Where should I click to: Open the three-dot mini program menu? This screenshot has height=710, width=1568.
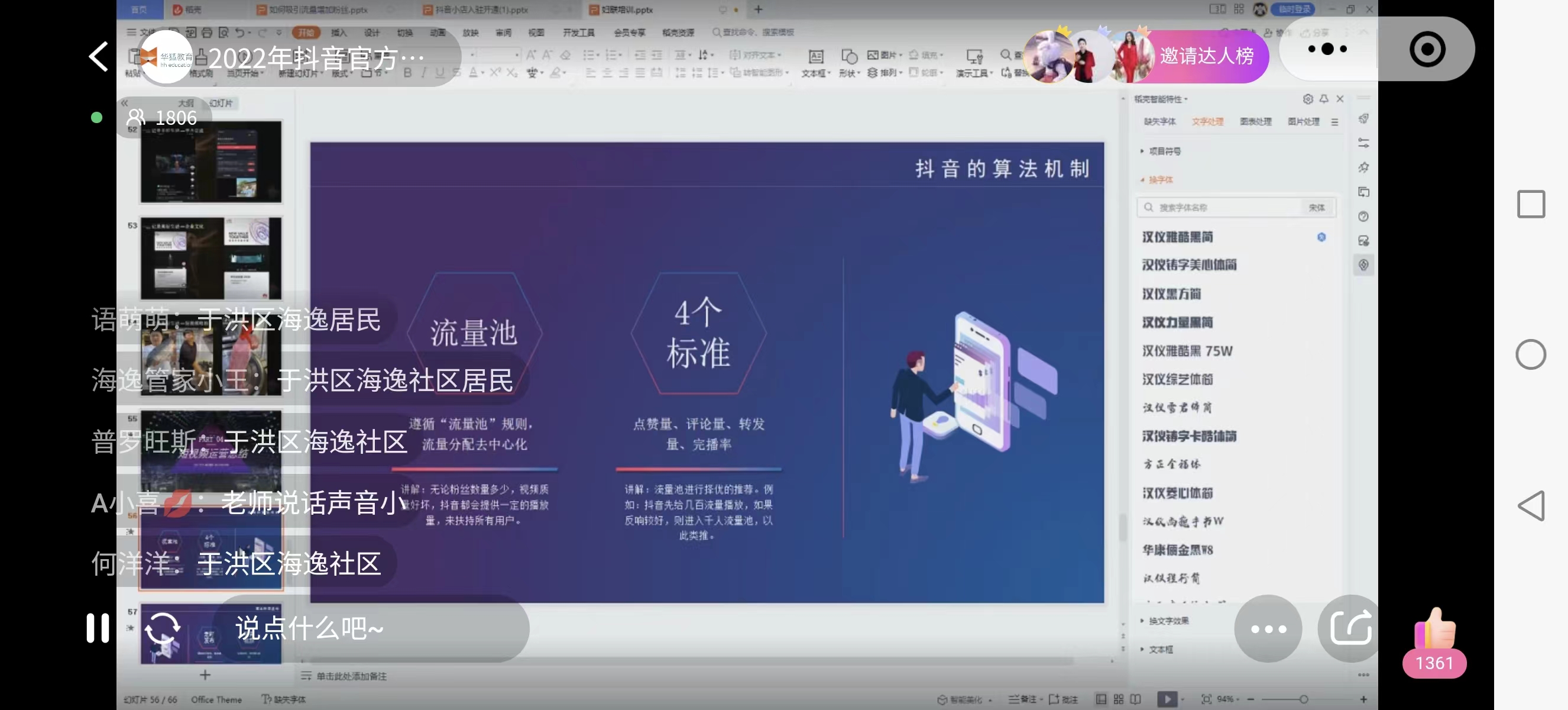[x=1327, y=49]
